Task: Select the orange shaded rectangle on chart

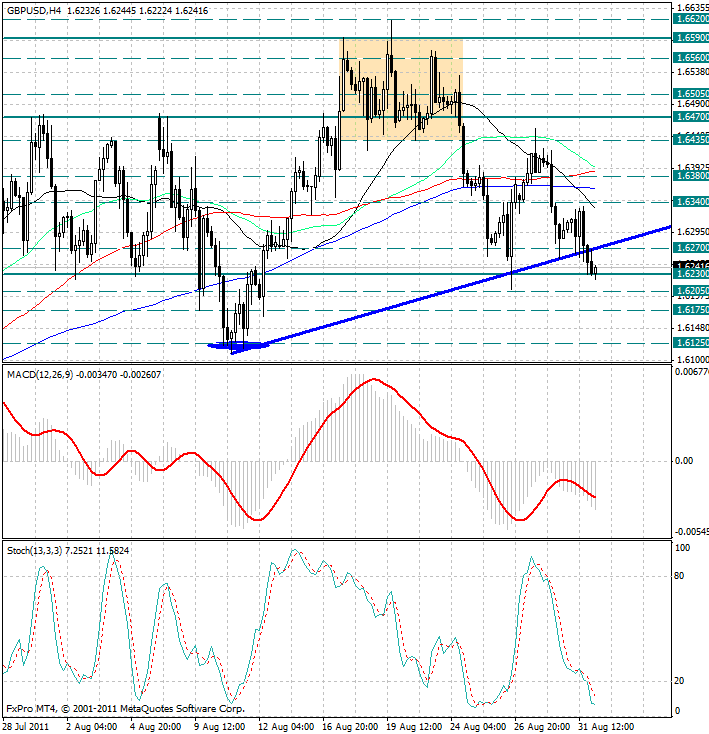Action: pyautogui.click(x=401, y=89)
